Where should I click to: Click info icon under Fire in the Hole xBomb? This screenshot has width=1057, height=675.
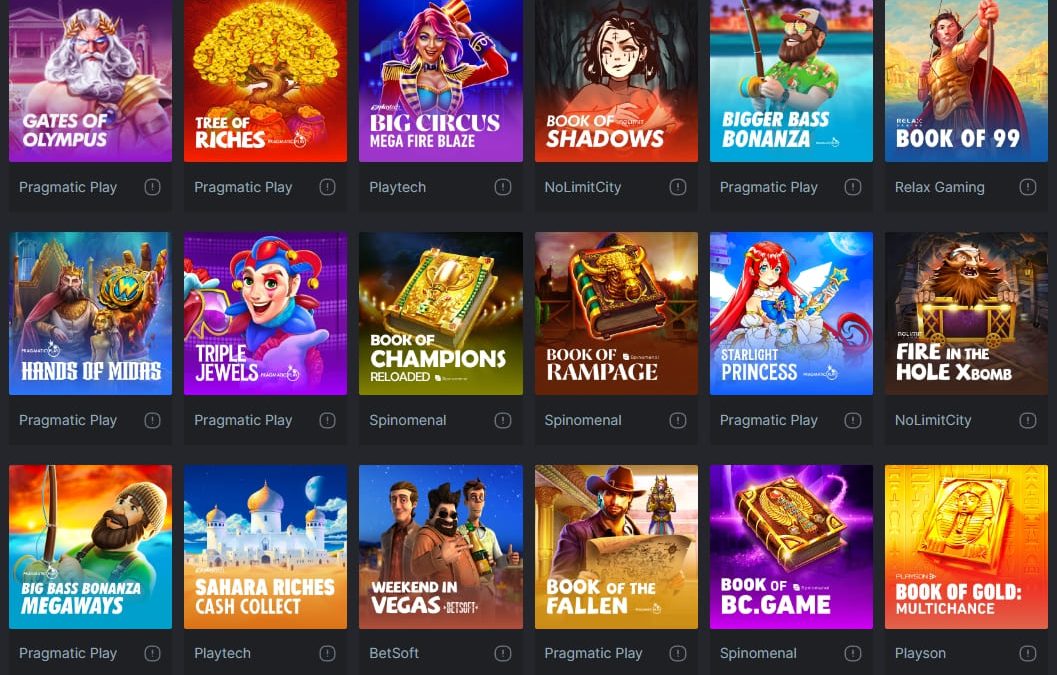point(1028,420)
